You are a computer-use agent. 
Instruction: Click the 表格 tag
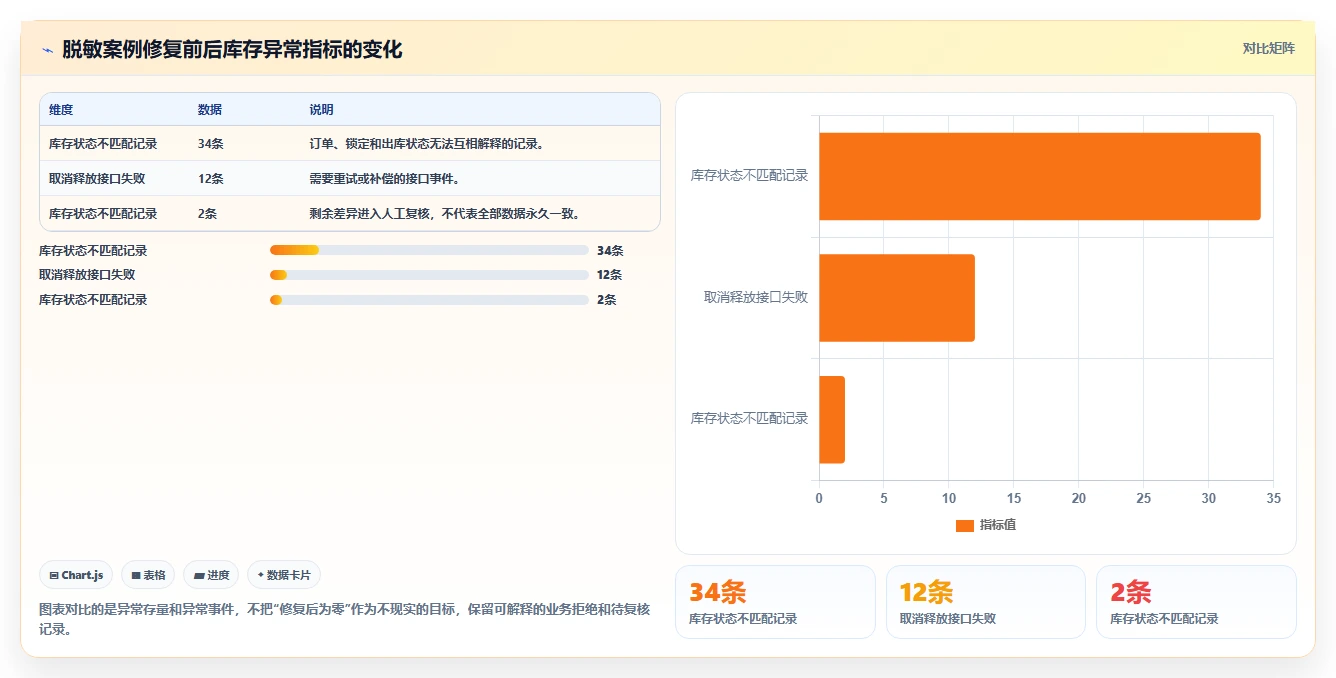tap(148, 575)
